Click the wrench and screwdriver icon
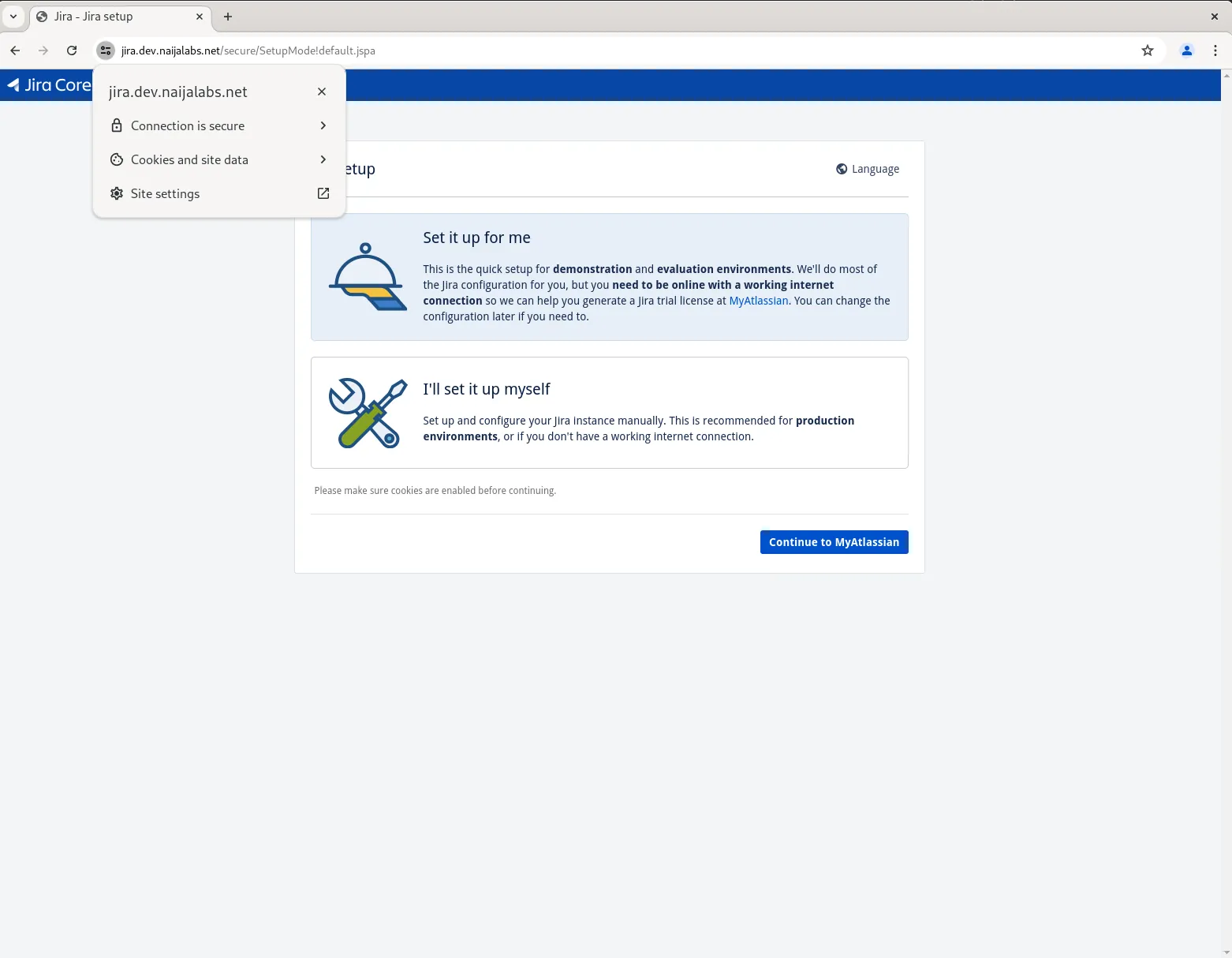The image size is (1232, 958). tap(368, 413)
